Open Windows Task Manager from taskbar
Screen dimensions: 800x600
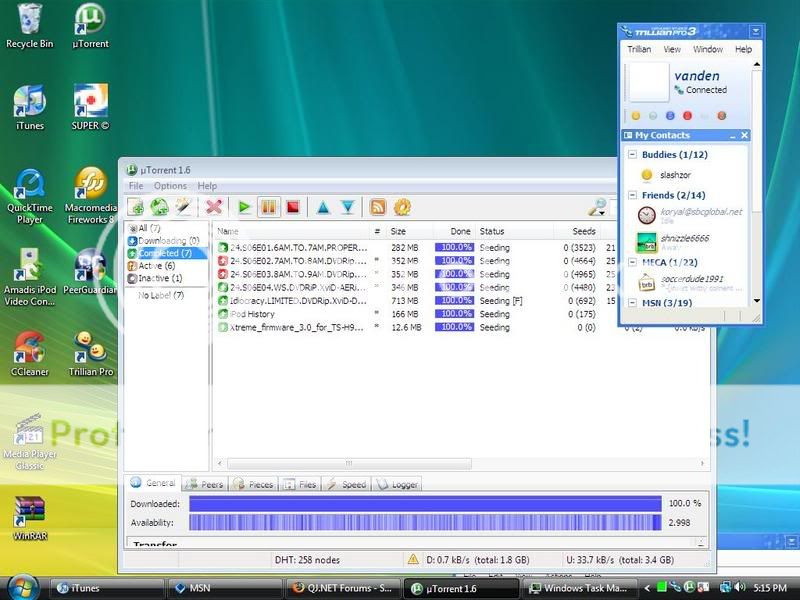[x=582, y=588]
